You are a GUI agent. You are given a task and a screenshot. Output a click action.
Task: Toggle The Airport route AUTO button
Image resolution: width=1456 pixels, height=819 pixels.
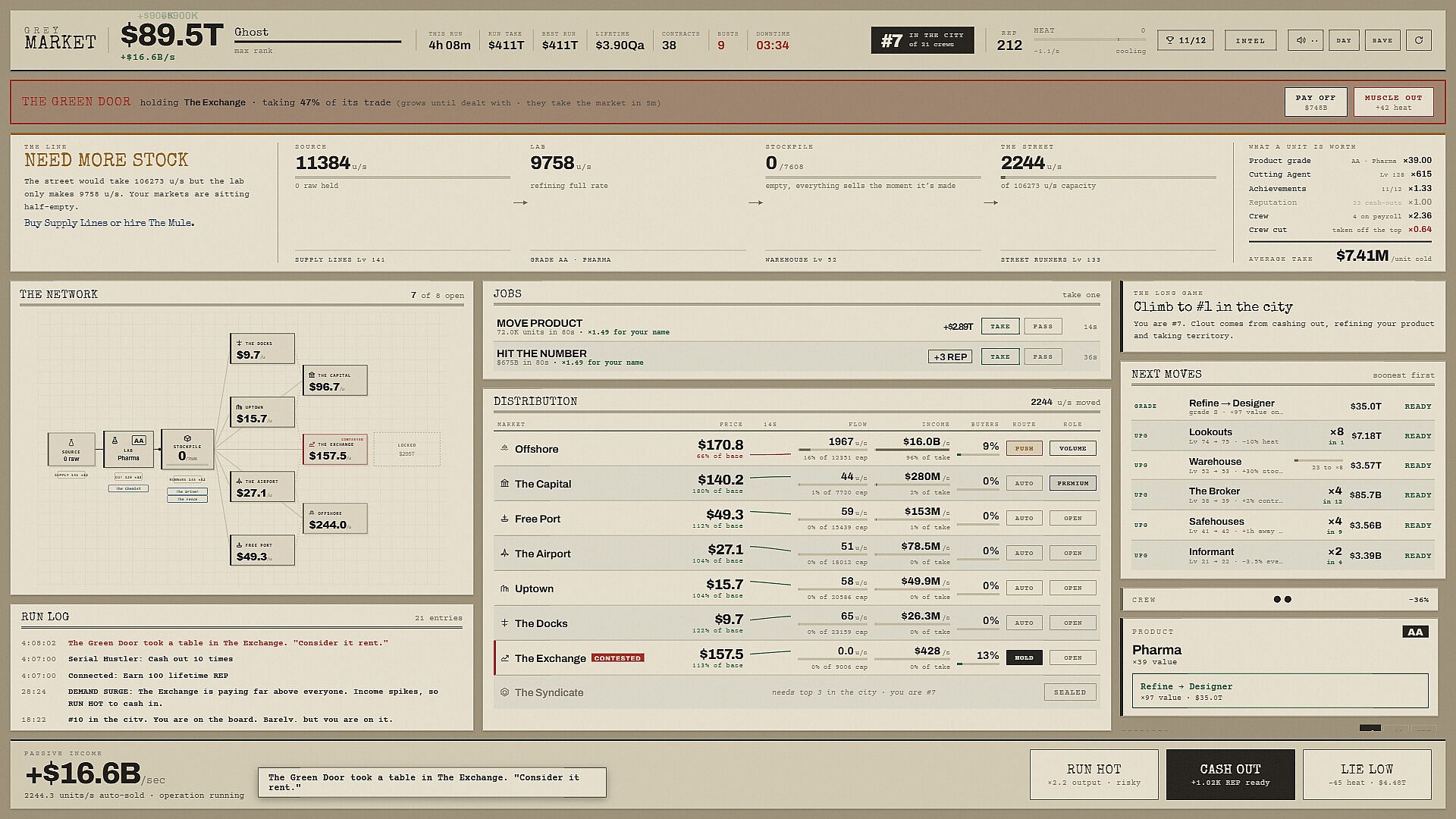(x=1024, y=553)
